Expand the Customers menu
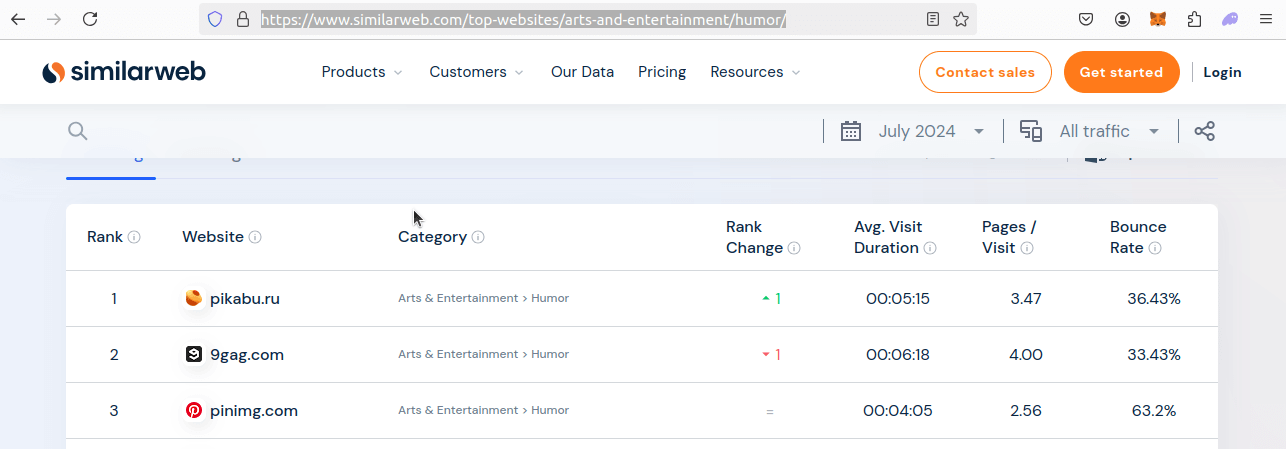This screenshot has height=449, width=1286. [476, 72]
